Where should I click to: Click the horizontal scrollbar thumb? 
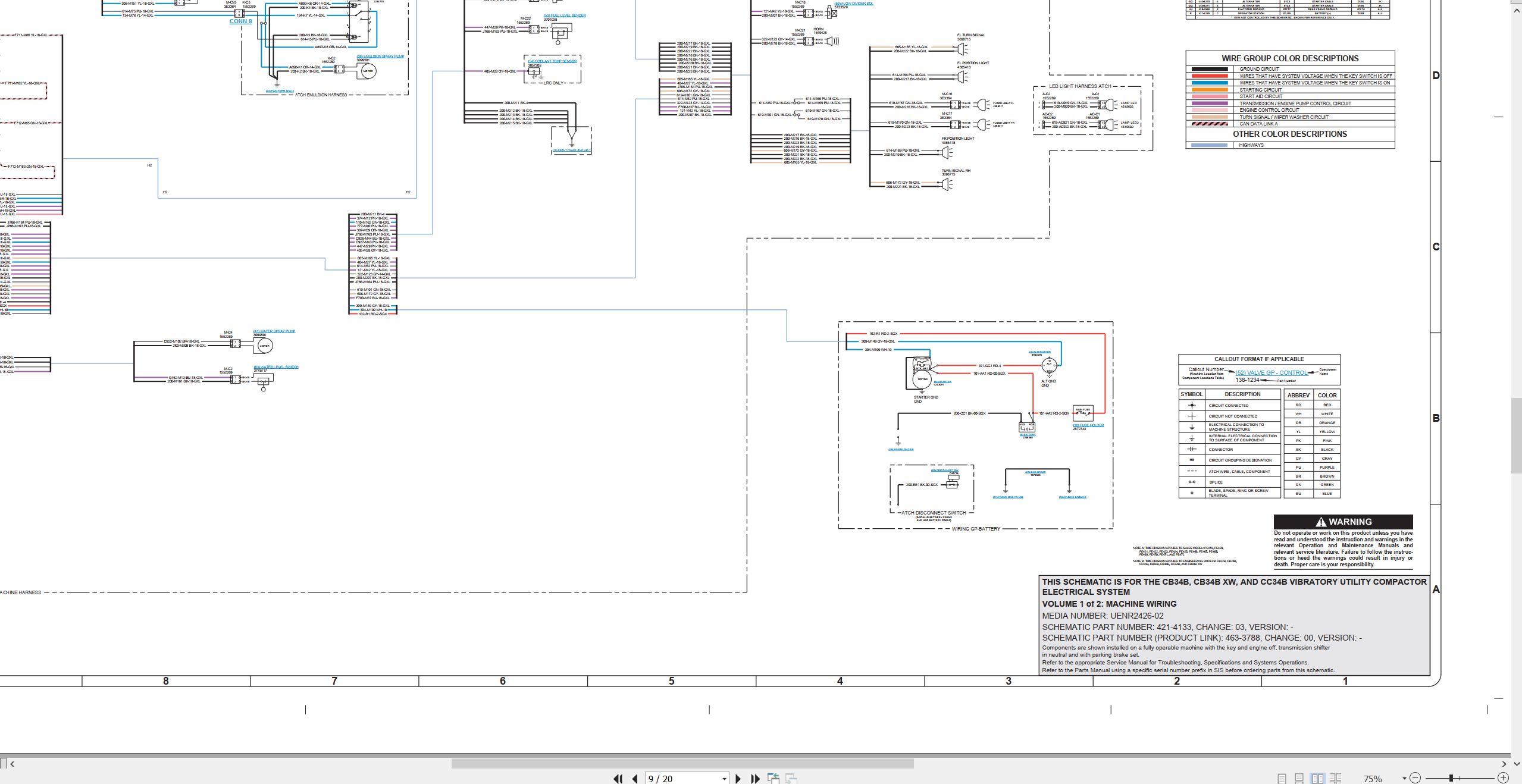click(682, 764)
